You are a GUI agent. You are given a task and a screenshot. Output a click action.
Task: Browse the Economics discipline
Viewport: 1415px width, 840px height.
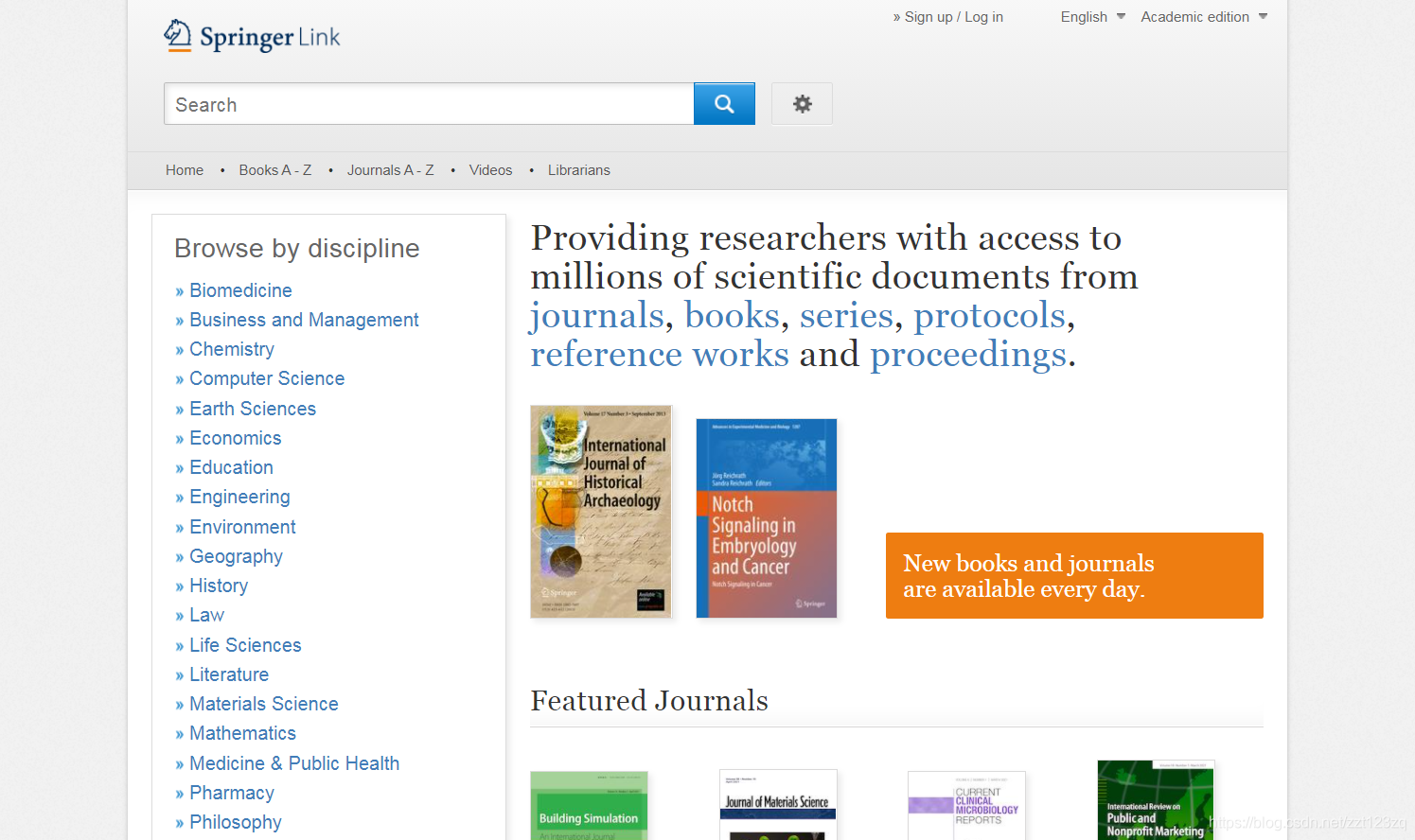[236, 438]
